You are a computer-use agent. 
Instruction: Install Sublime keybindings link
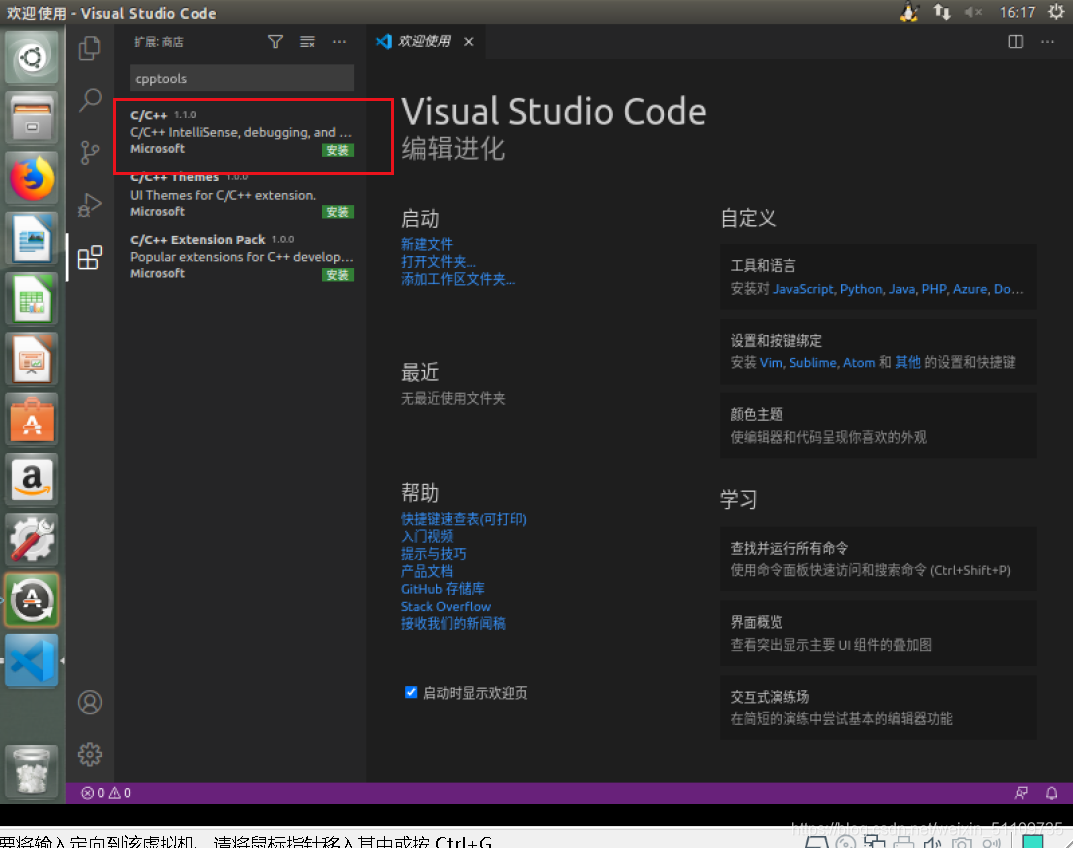pyautogui.click(x=812, y=363)
